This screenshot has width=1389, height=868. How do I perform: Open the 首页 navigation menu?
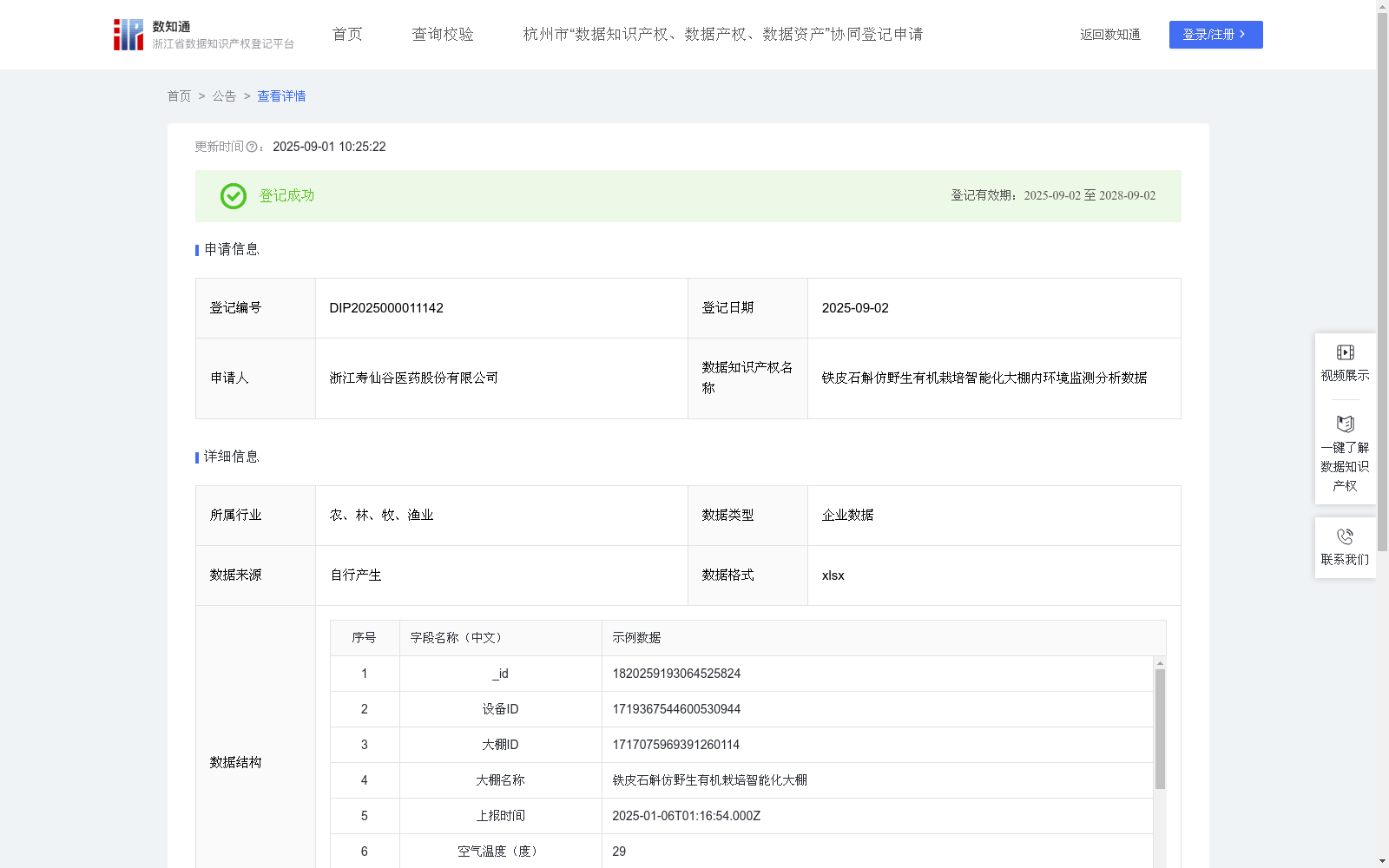click(347, 35)
